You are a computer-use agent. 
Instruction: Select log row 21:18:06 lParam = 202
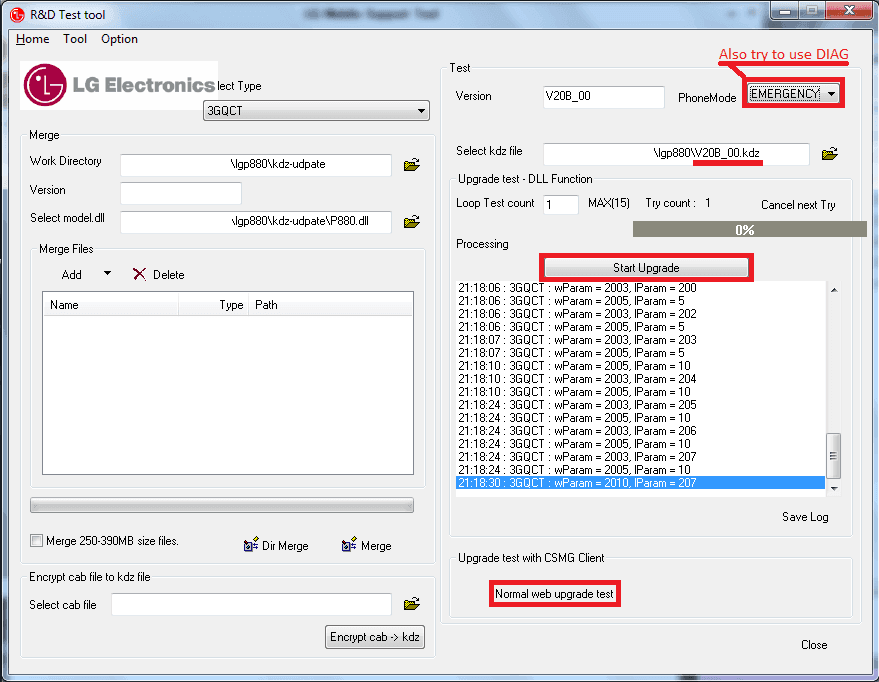coord(640,314)
